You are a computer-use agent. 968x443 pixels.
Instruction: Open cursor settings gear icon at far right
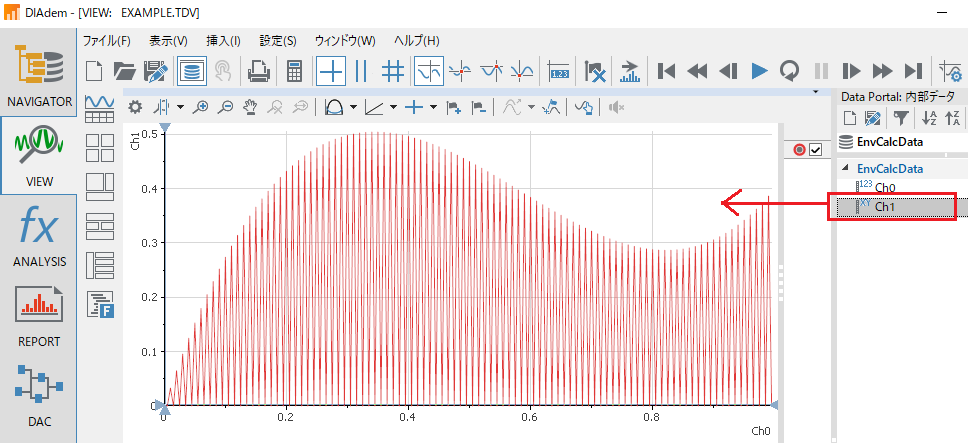pyautogui.click(x=951, y=72)
